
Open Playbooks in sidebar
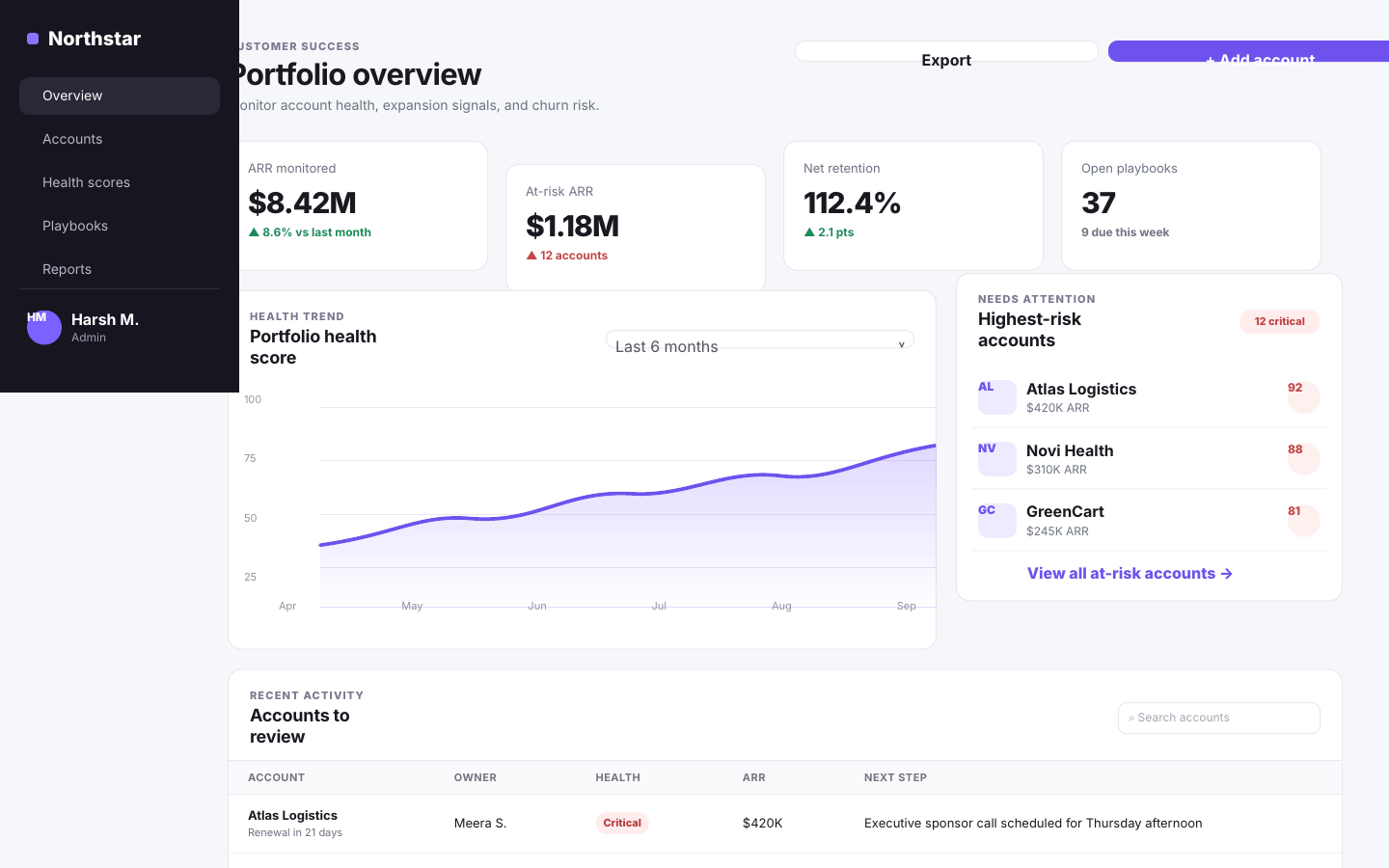pyautogui.click(x=120, y=226)
